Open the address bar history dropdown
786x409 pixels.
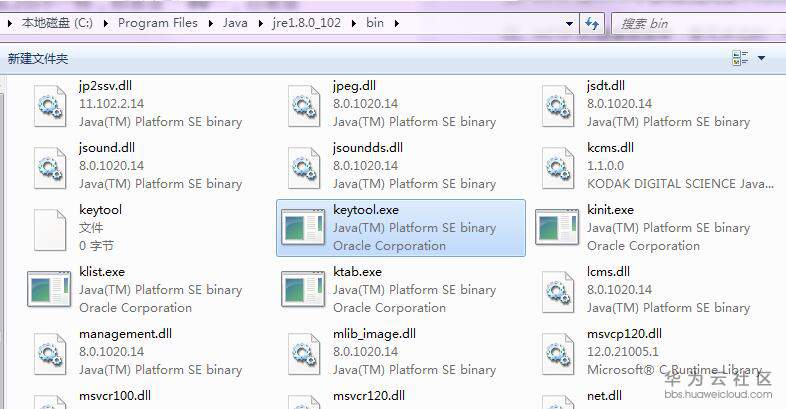pyautogui.click(x=569, y=24)
